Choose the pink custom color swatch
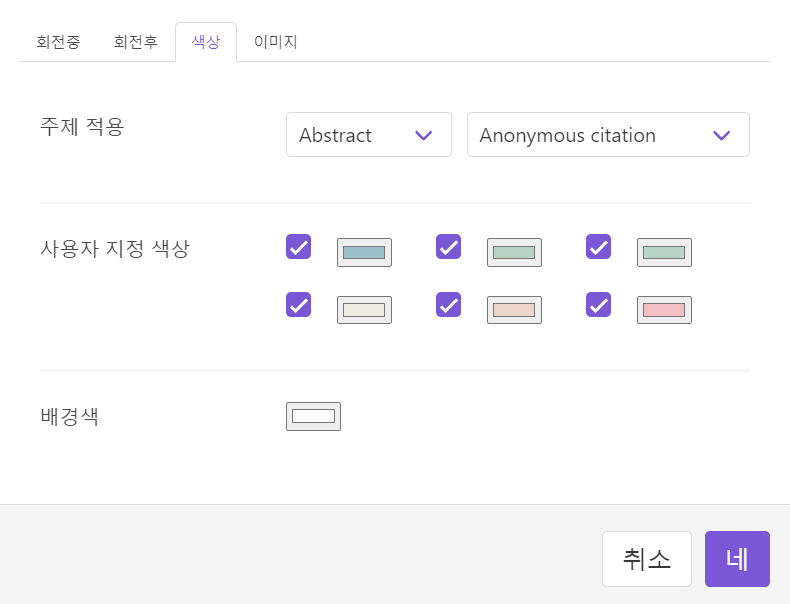Viewport: 790px width, 604px height. point(665,310)
